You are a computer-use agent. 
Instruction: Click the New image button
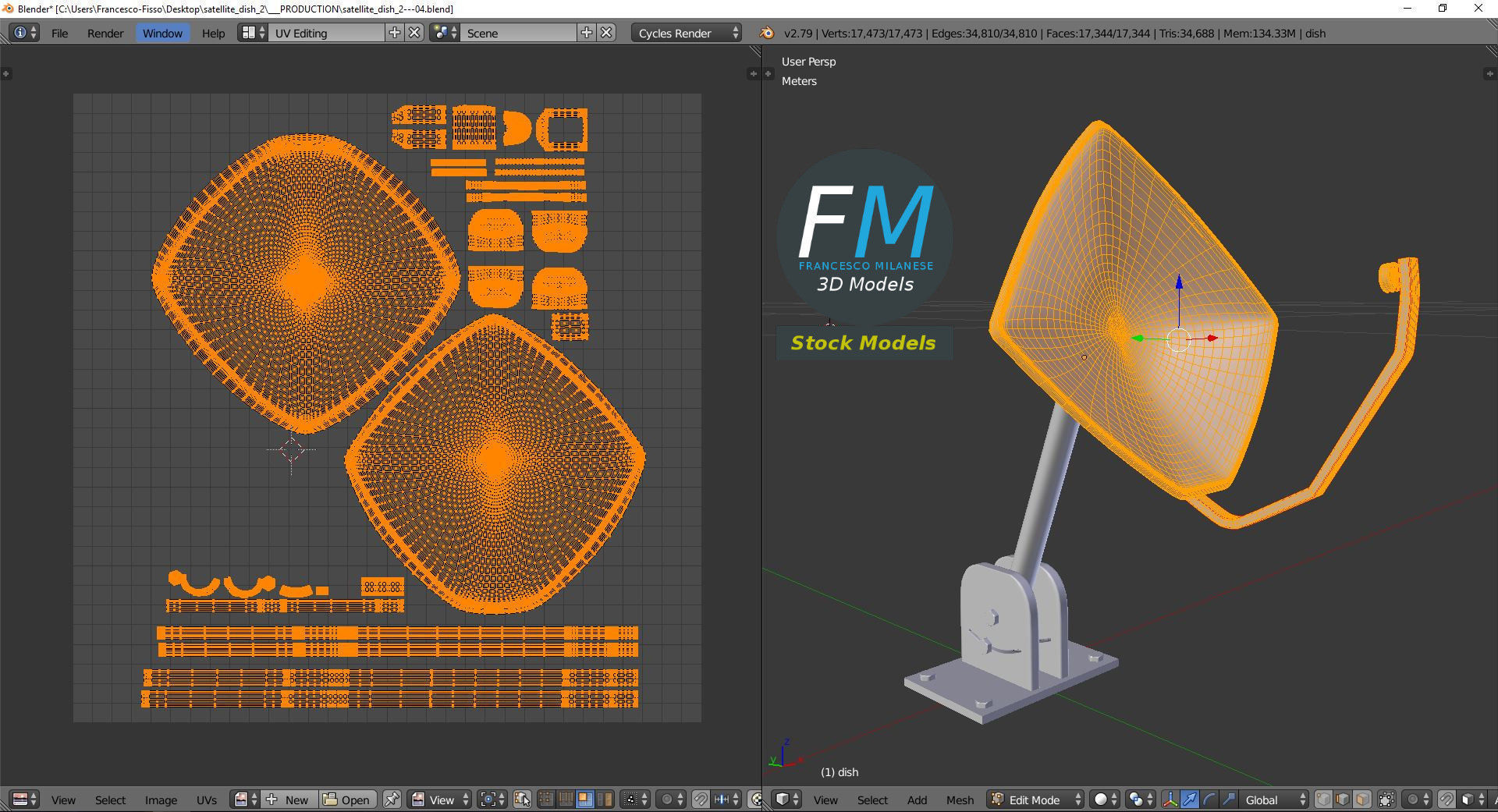289,800
